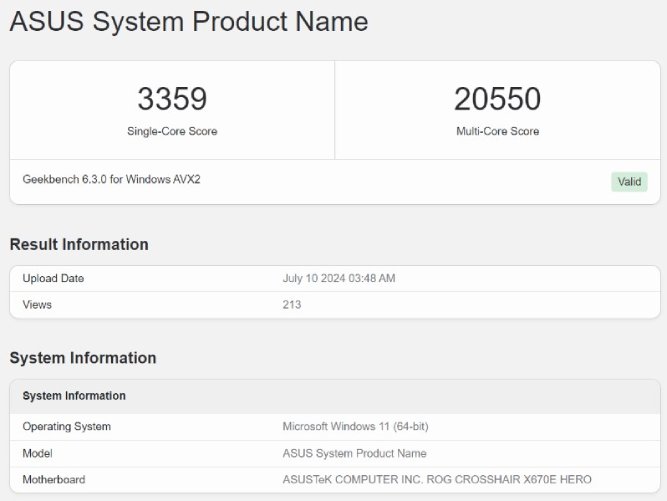Click the 'Upload Date' label
The width and height of the screenshot is (667, 501).
53,278
